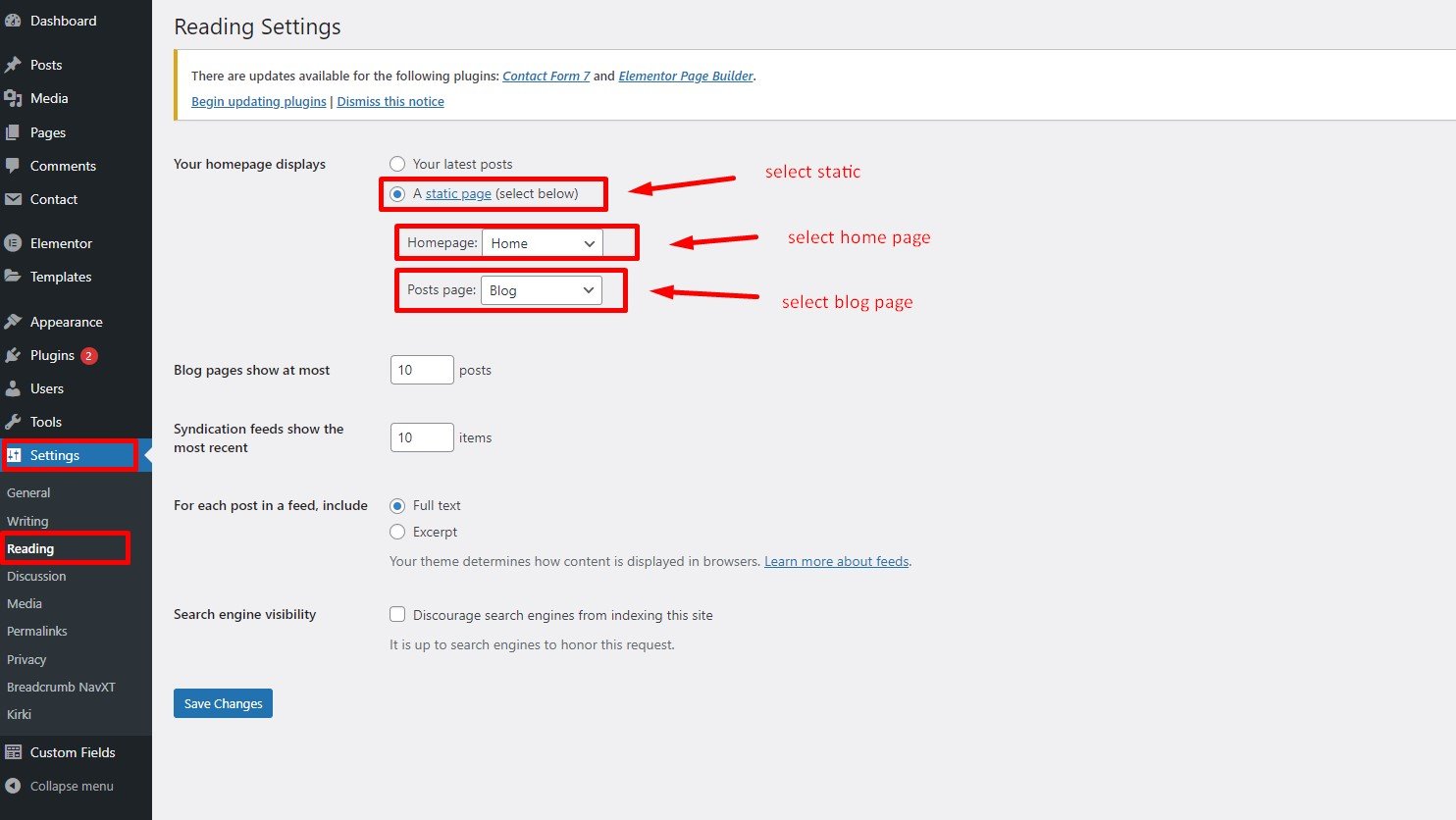This screenshot has width=1456, height=820.
Task: Select the Excerpt feed radio option
Action: click(x=397, y=532)
